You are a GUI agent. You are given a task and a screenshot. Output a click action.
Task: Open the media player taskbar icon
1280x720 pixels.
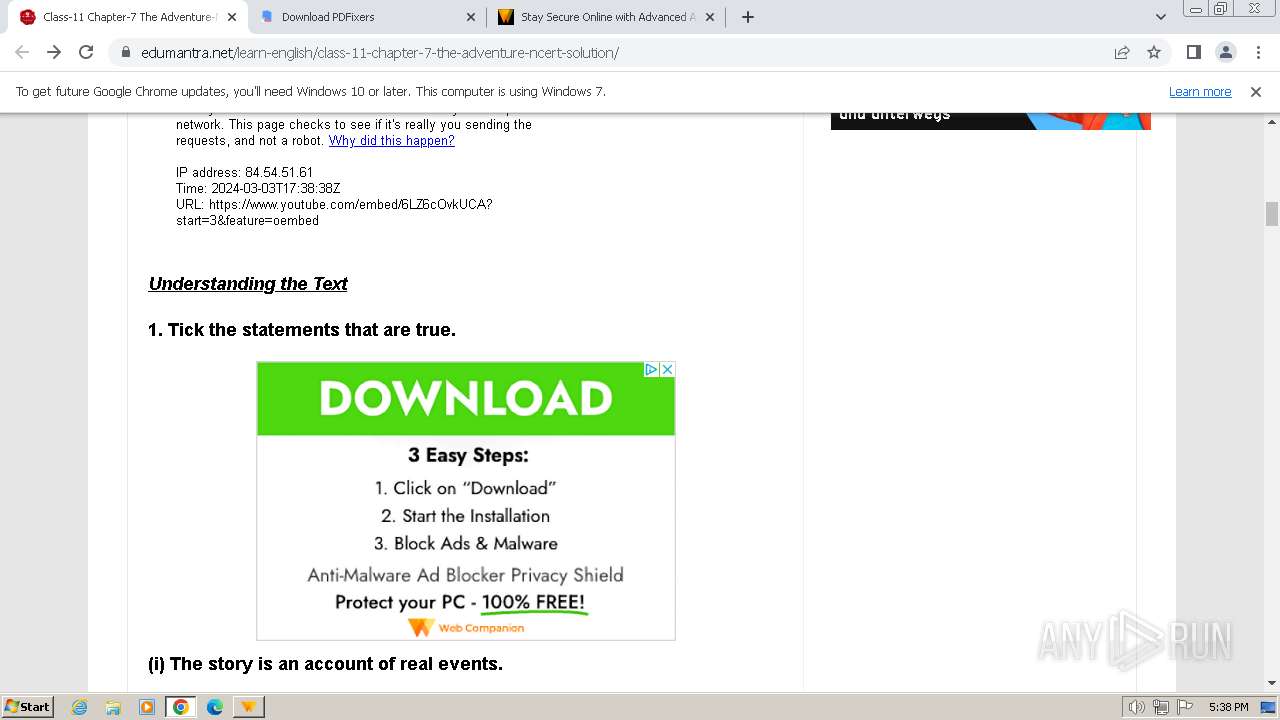(x=147, y=707)
